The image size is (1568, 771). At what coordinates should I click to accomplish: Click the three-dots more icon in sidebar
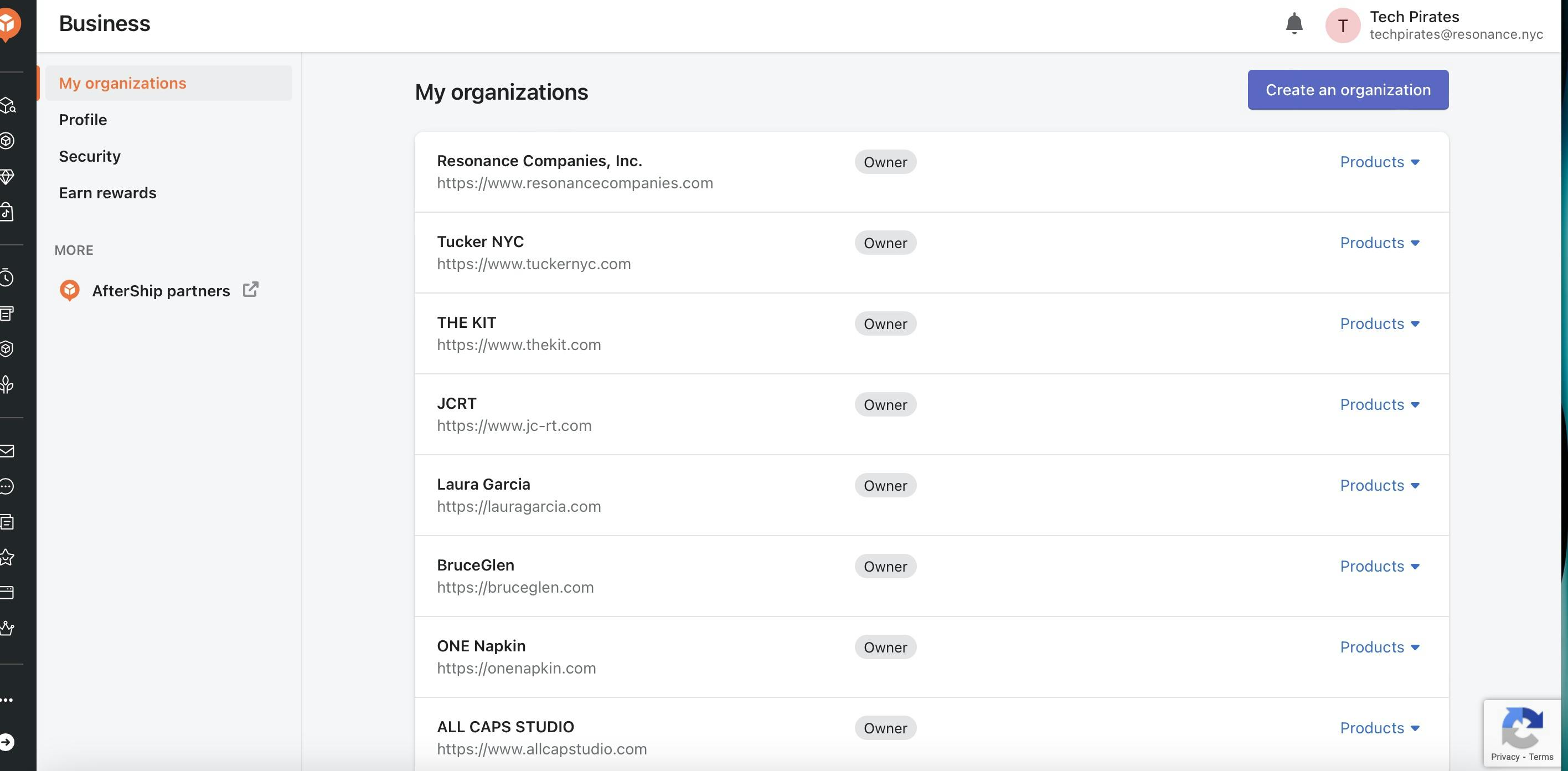click(x=7, y=700)
